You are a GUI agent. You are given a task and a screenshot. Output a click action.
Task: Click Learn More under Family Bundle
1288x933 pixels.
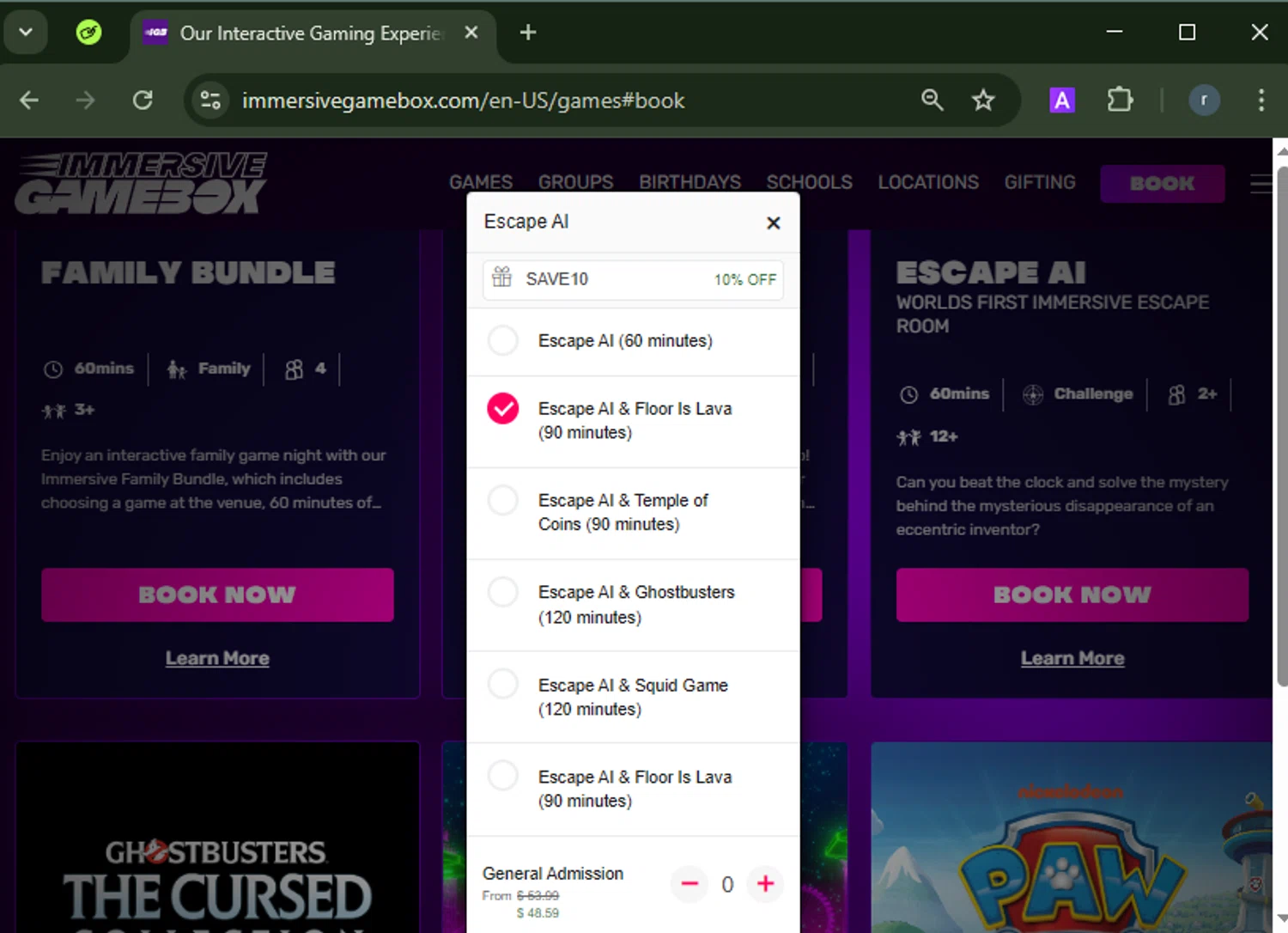[217, 658]
